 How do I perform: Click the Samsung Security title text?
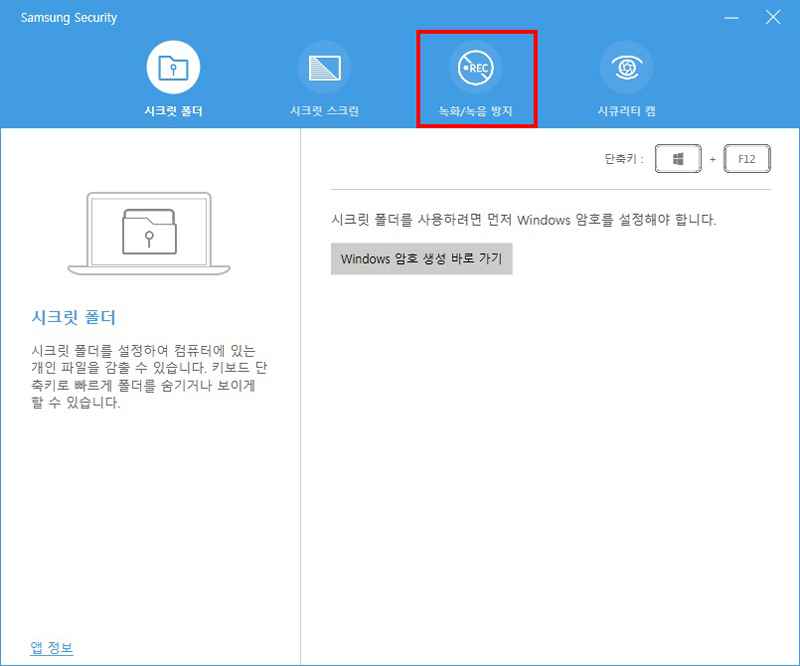(x=69, y=17)
